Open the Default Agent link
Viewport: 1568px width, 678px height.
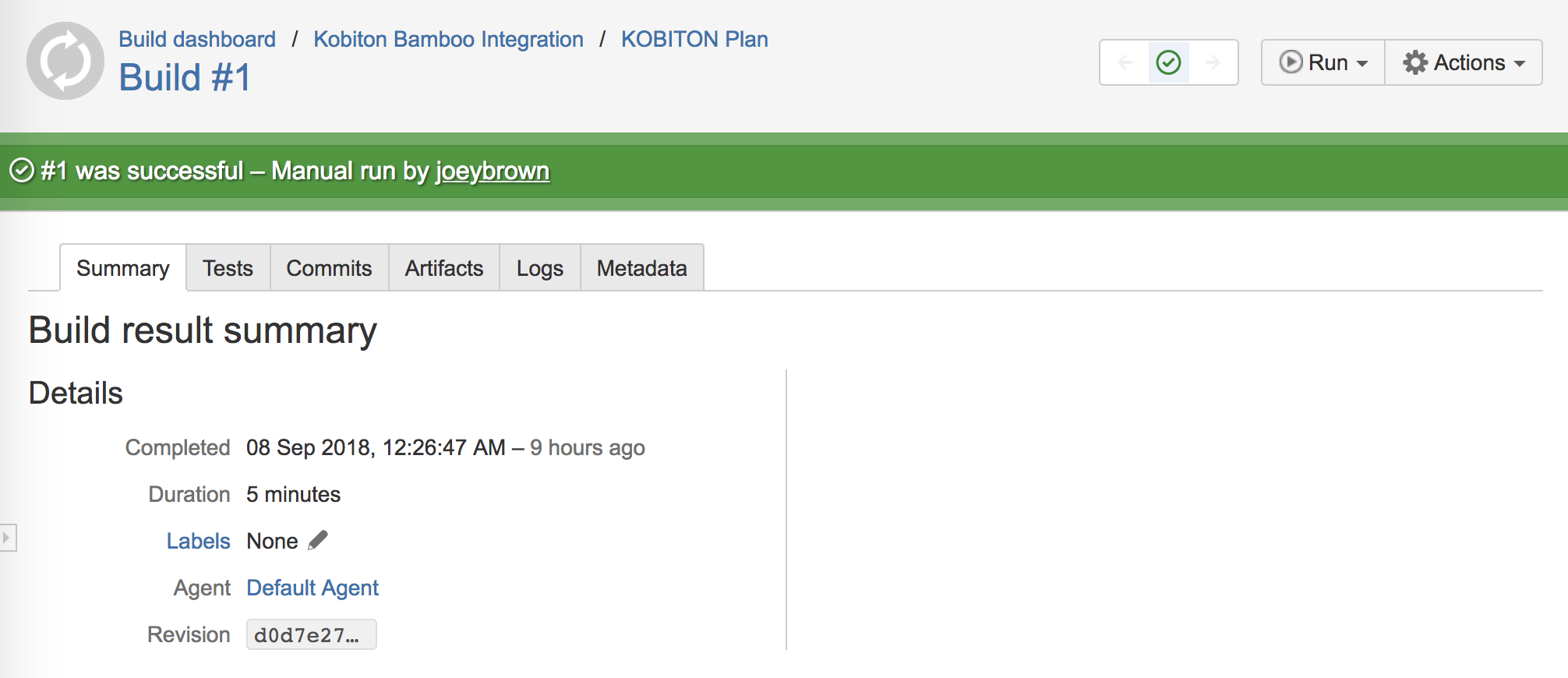313,588
